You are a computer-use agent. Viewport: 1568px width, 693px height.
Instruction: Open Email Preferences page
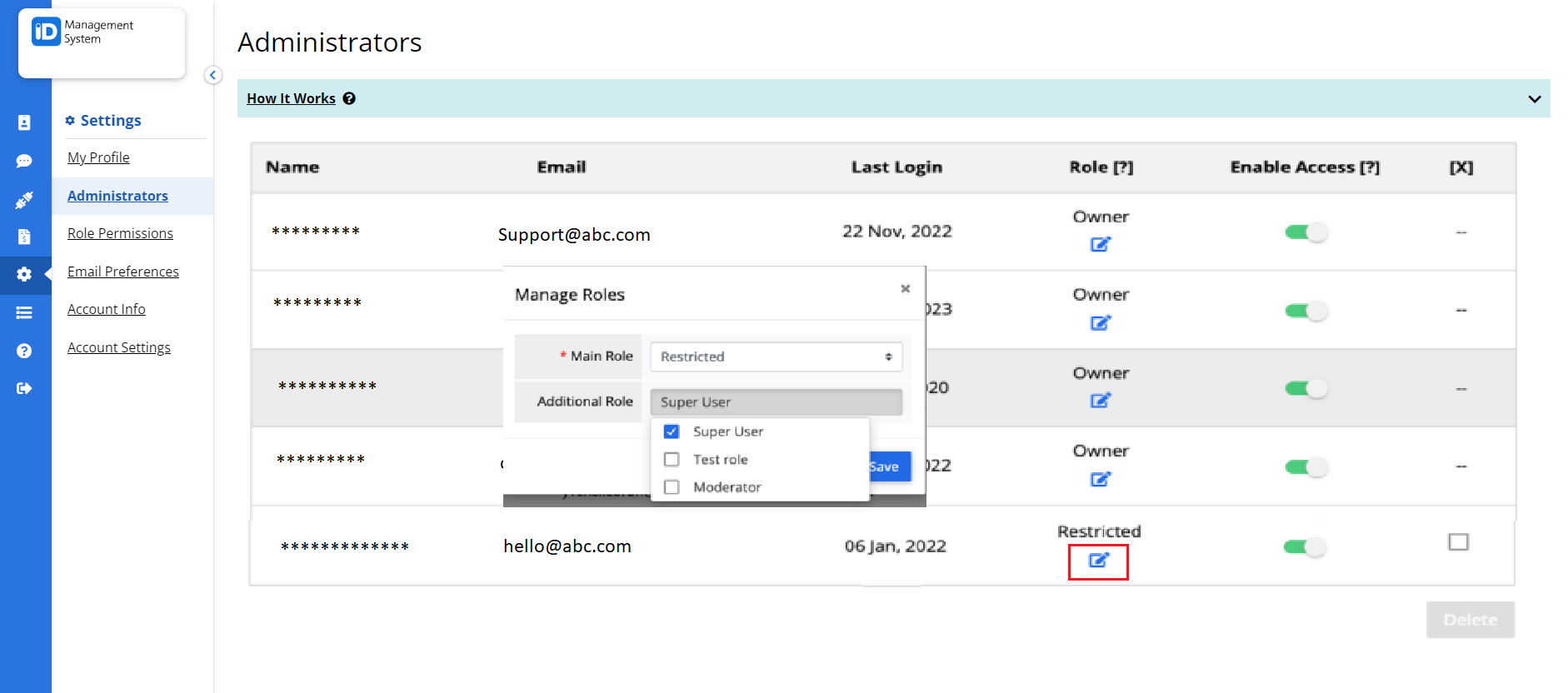(x=123, y=272)
